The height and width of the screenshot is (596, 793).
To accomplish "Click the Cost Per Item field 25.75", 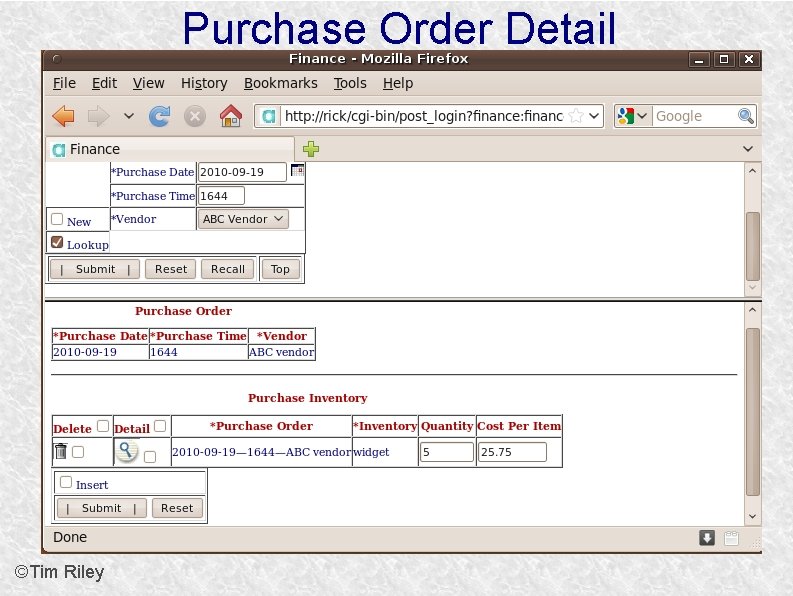I will (512, 452).
